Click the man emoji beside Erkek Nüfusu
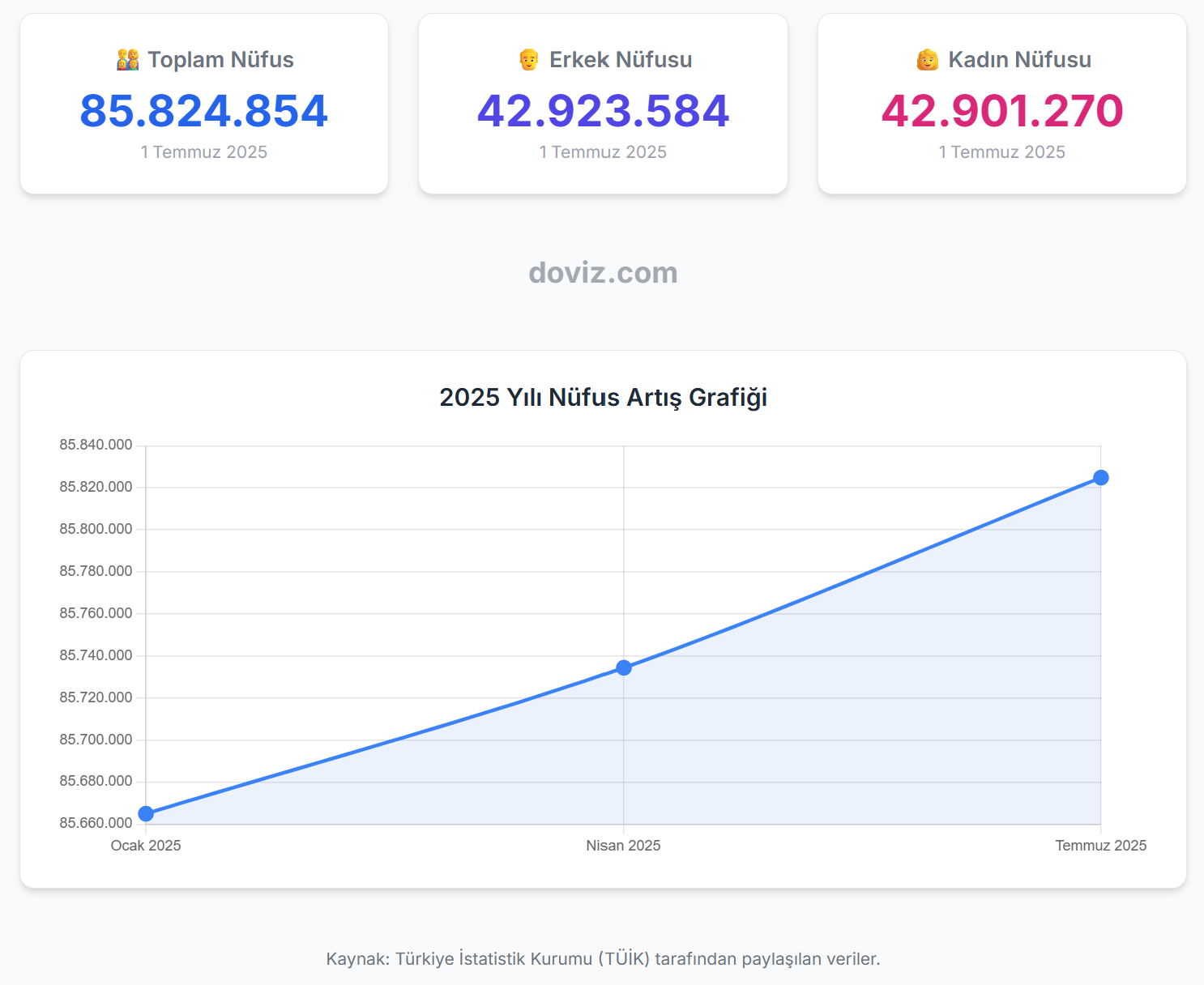The image size is (1204, 985). tap(528, 60)
